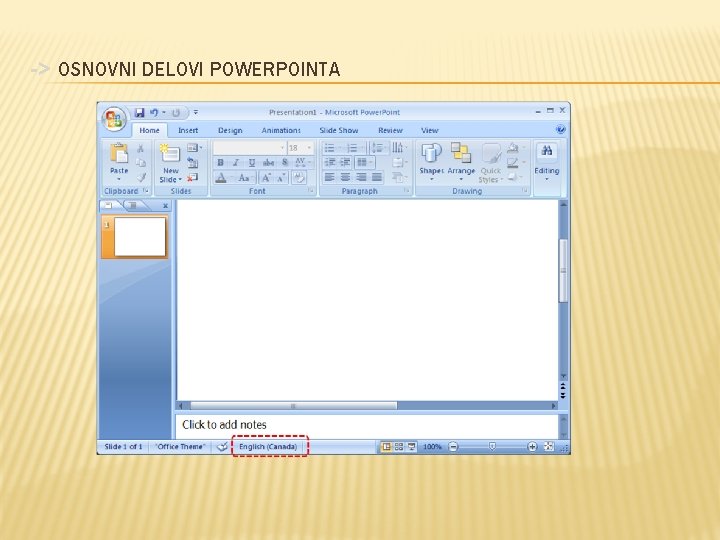Open Character Spacing AV options
The height and width of the screenshot is (540, 720).
click(302, 163)
